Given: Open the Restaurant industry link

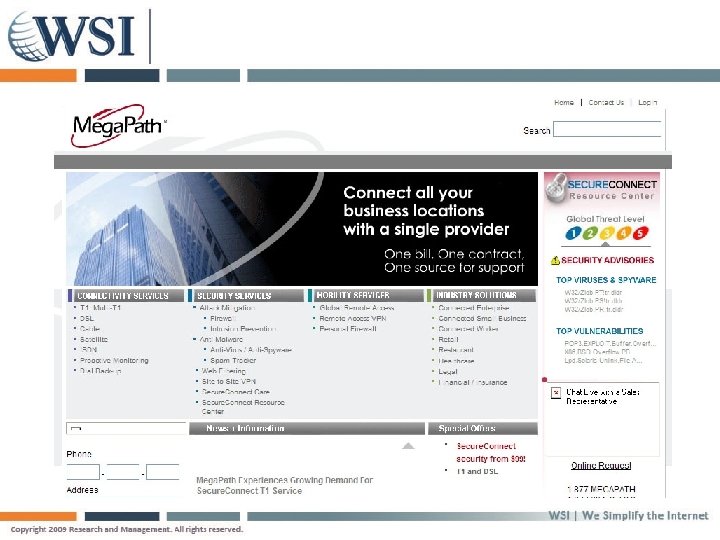Looking at the screenshot, I should (x=456, y=350).
